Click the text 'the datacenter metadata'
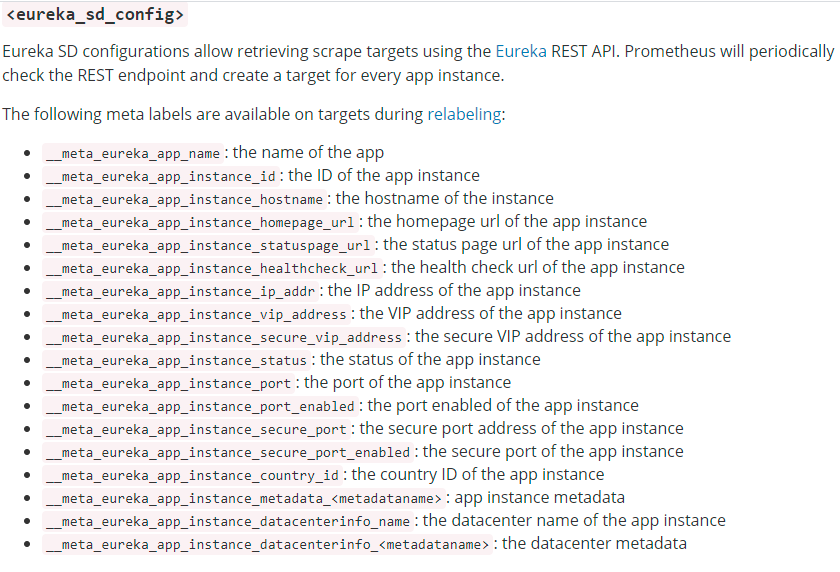The image size is (840, 572). (594, 544)
